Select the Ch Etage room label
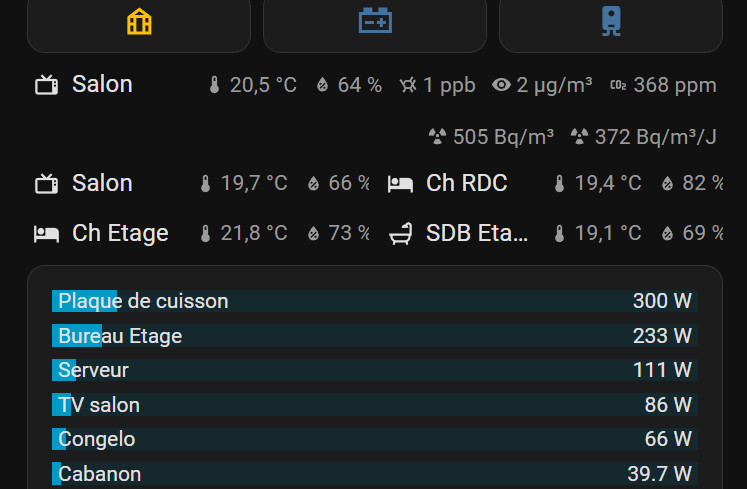Viewport: 747px width, 489px height. [x=120, y=234]
